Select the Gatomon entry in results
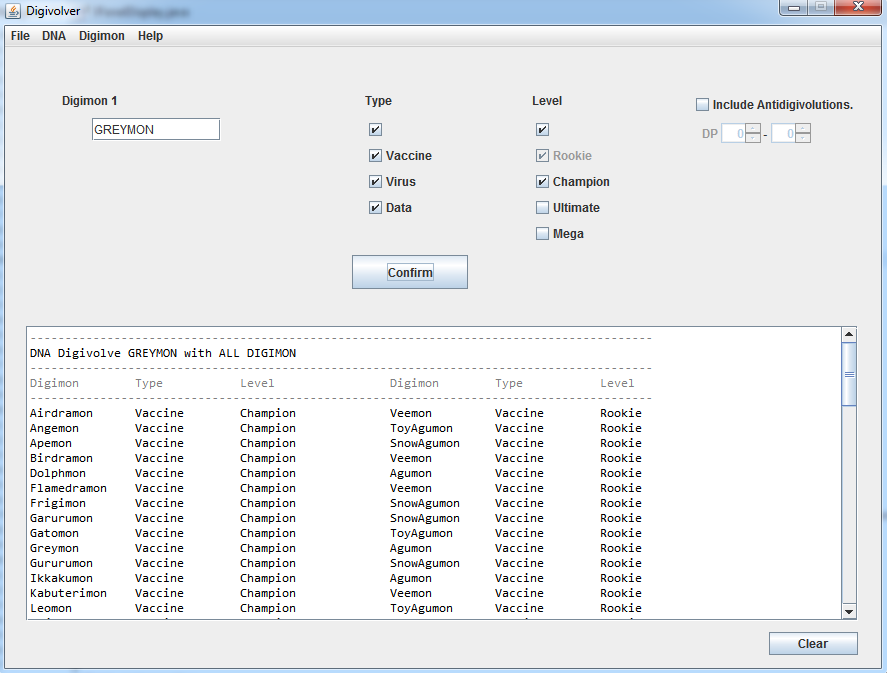 (x=54, y=533)
